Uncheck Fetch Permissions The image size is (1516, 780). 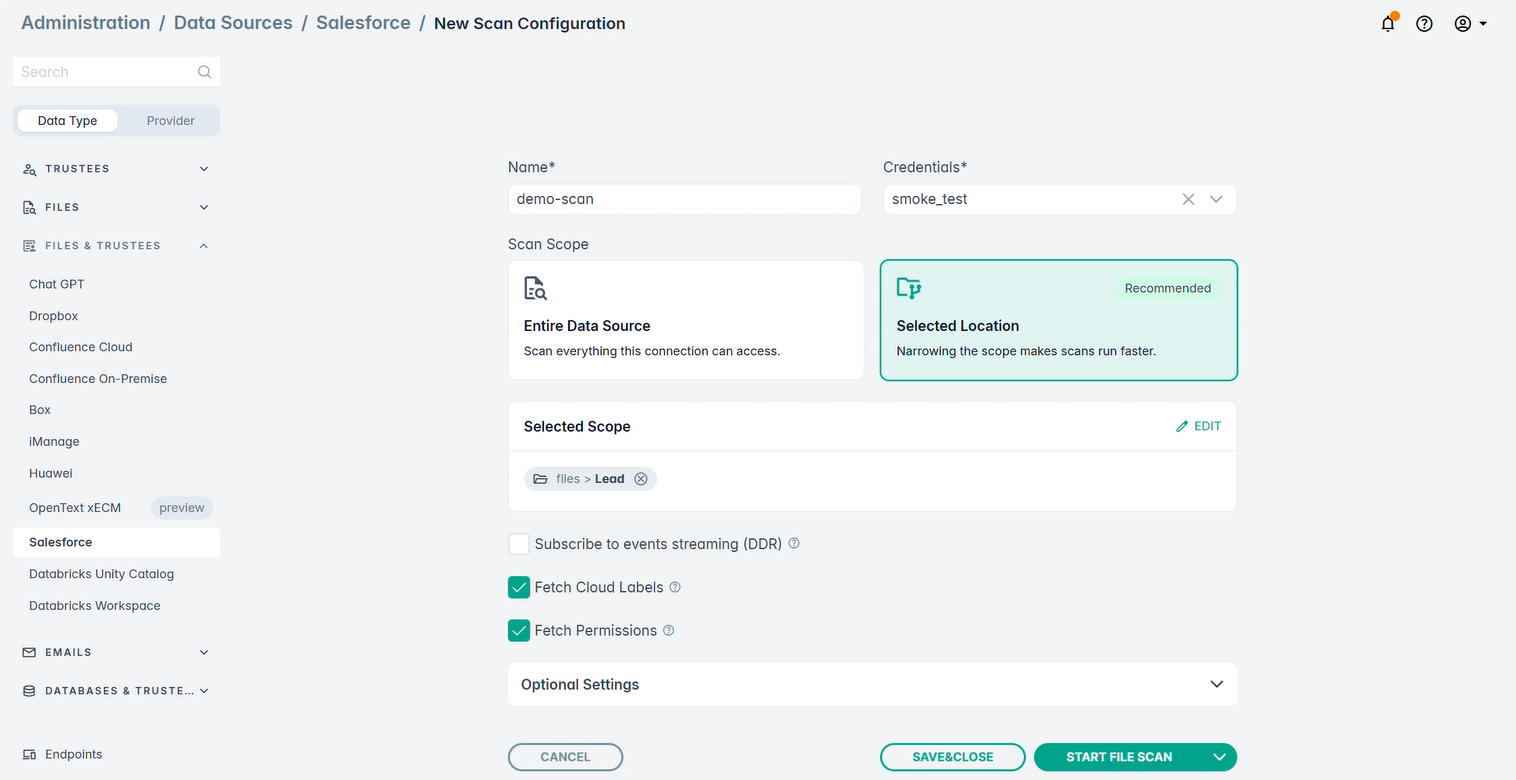pyautogui.click(x=519, y=631)
